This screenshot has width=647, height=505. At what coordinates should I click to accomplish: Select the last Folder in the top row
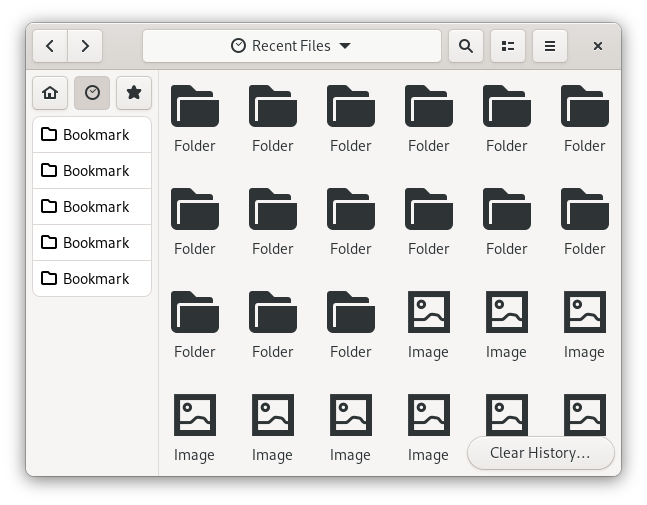pos(585,118)
